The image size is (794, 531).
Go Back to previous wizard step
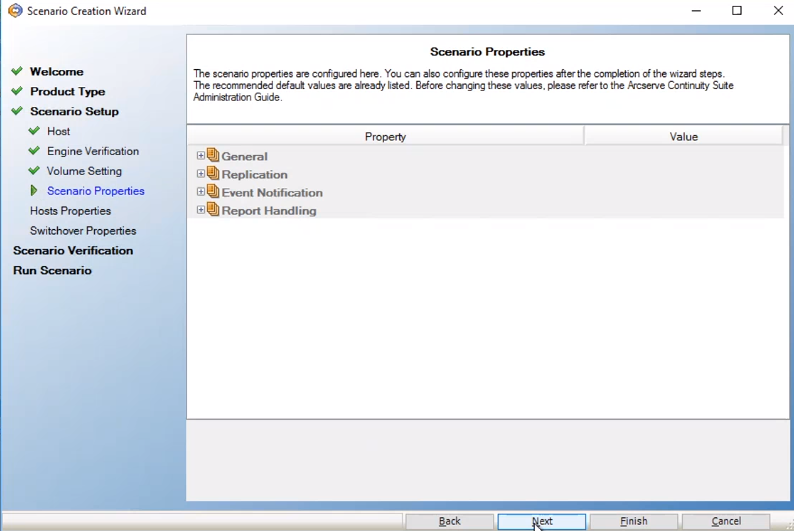tap(449, 521)
